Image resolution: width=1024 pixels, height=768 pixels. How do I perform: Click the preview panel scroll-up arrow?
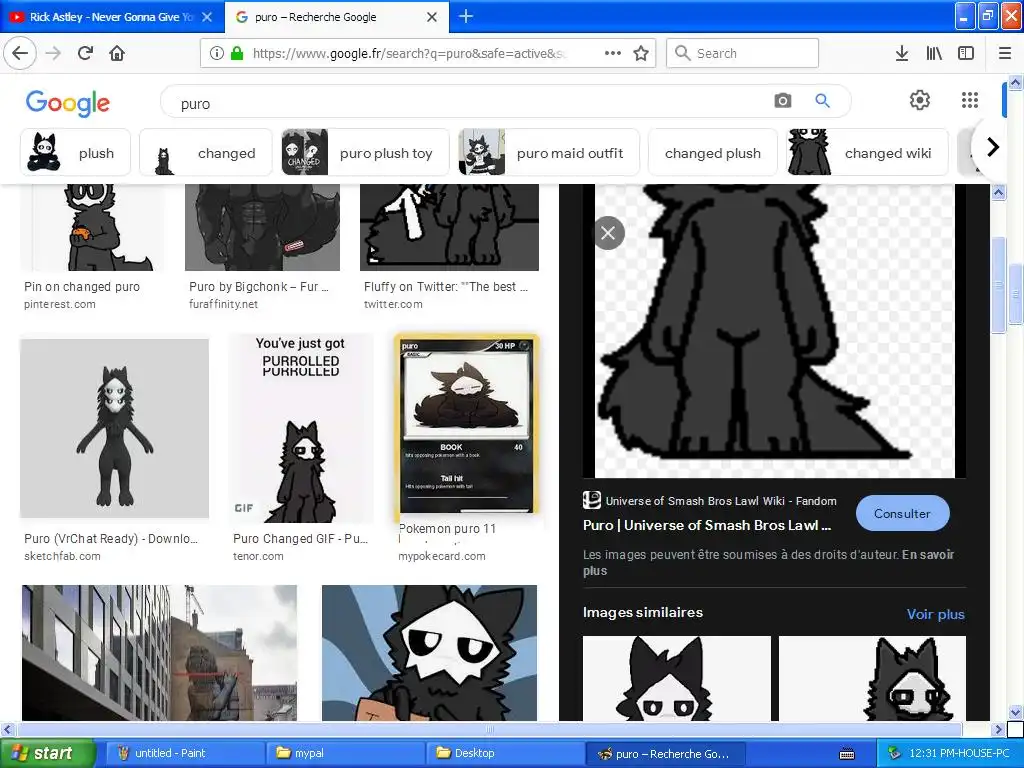coord(999,192)
